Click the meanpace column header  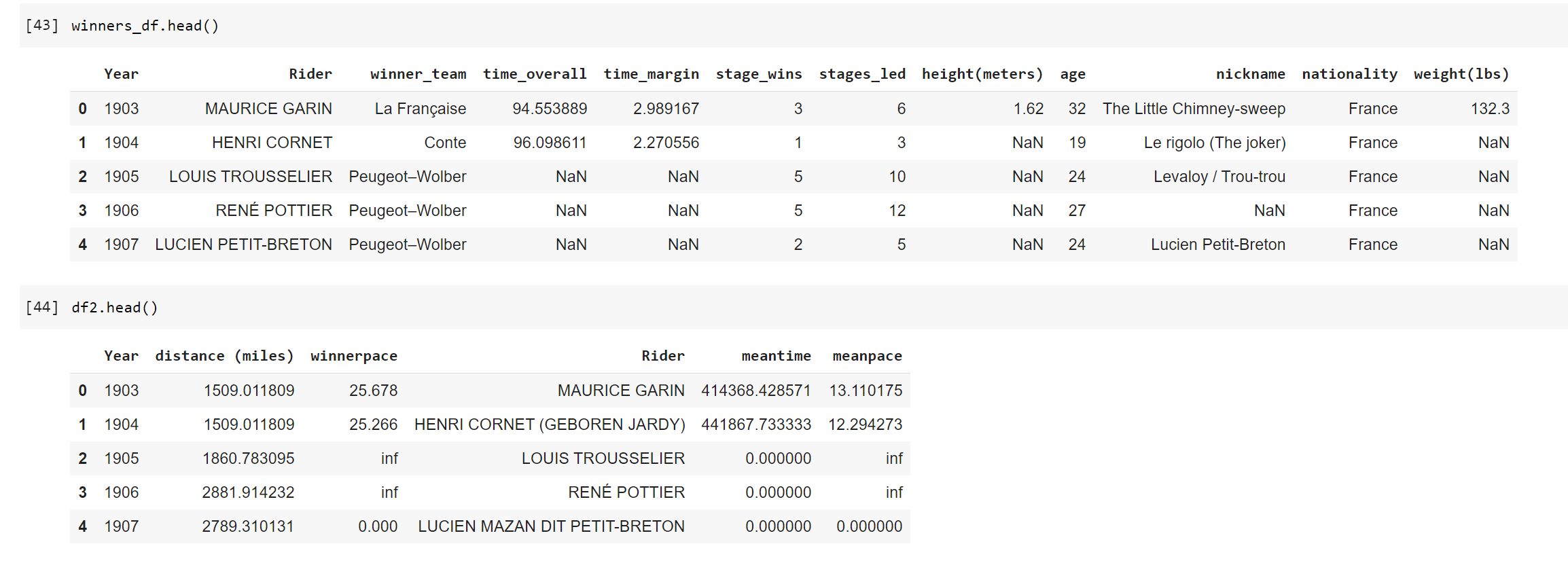pyautogui.click(x=868, y=356)
